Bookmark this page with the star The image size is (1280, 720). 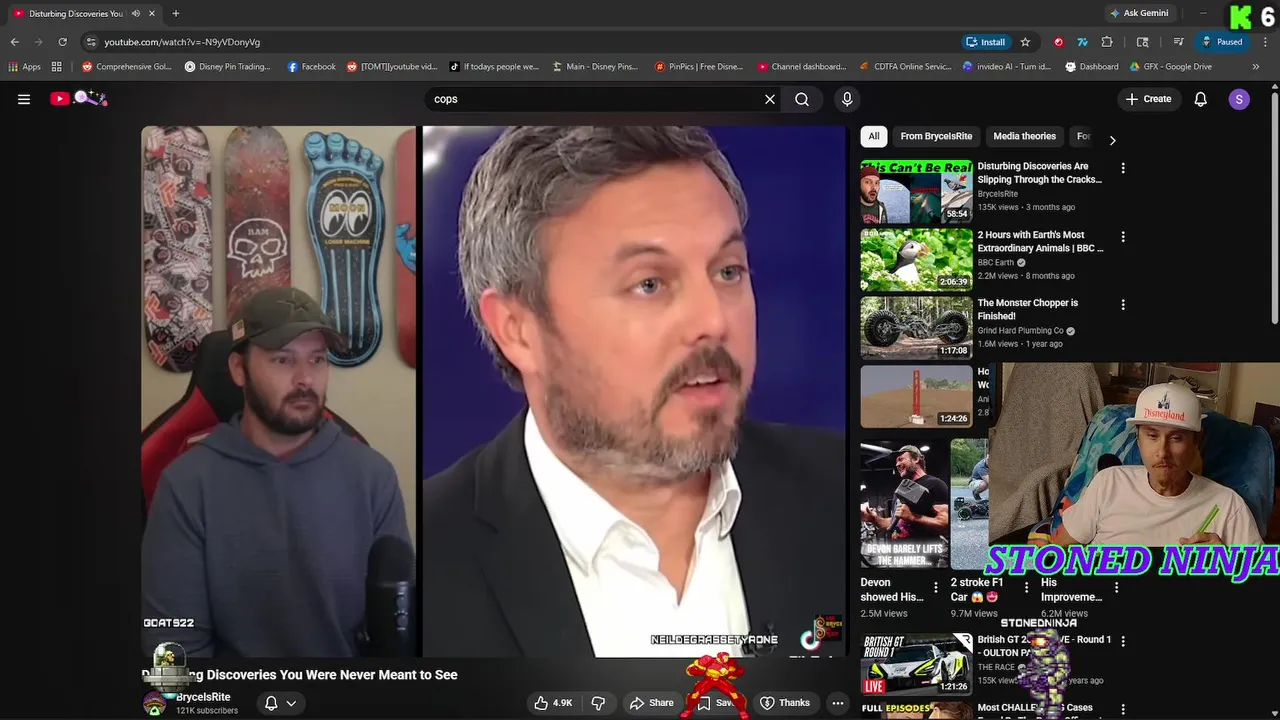pos(1025,42)
